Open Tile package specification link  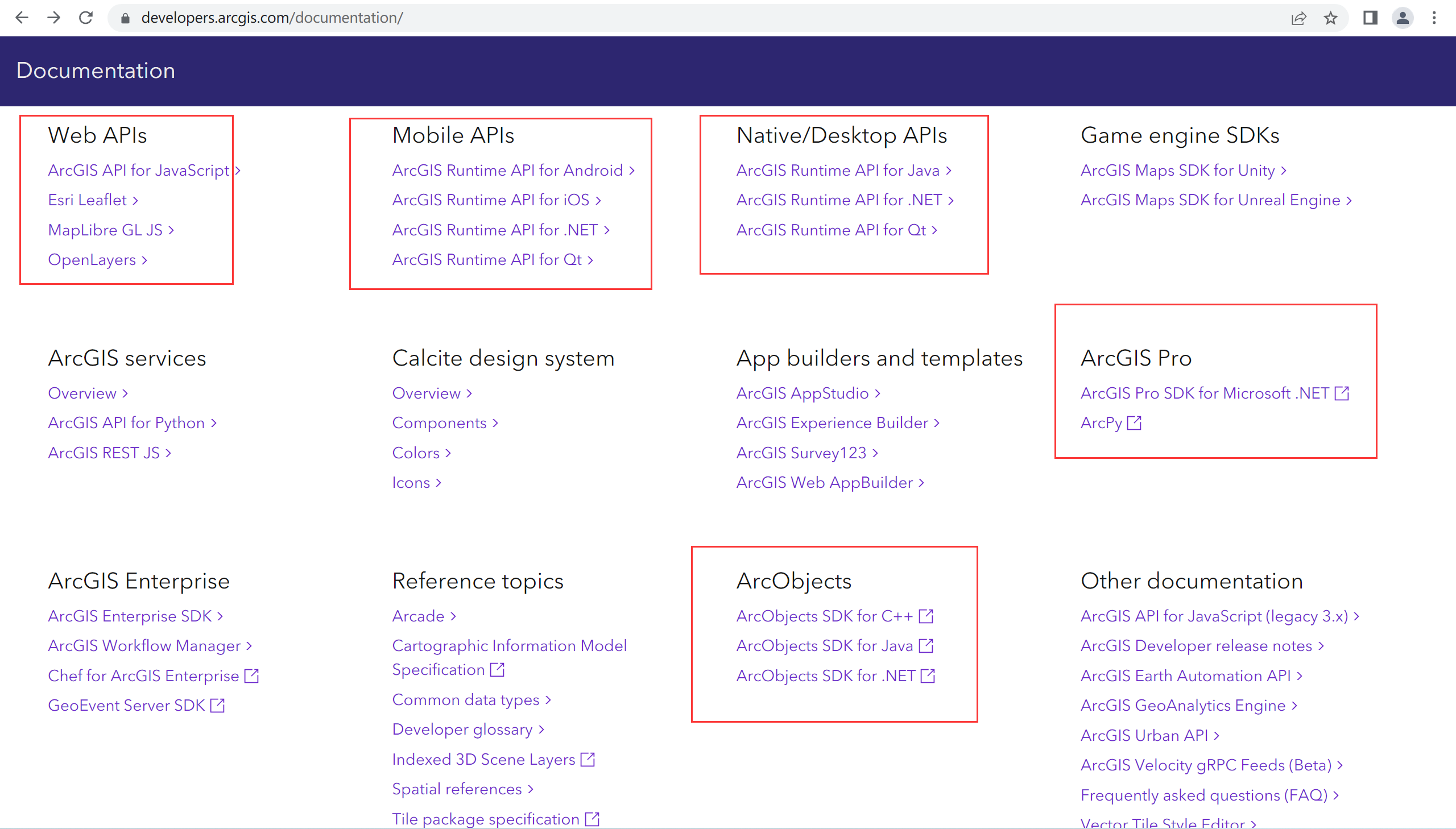pos(495,819)
